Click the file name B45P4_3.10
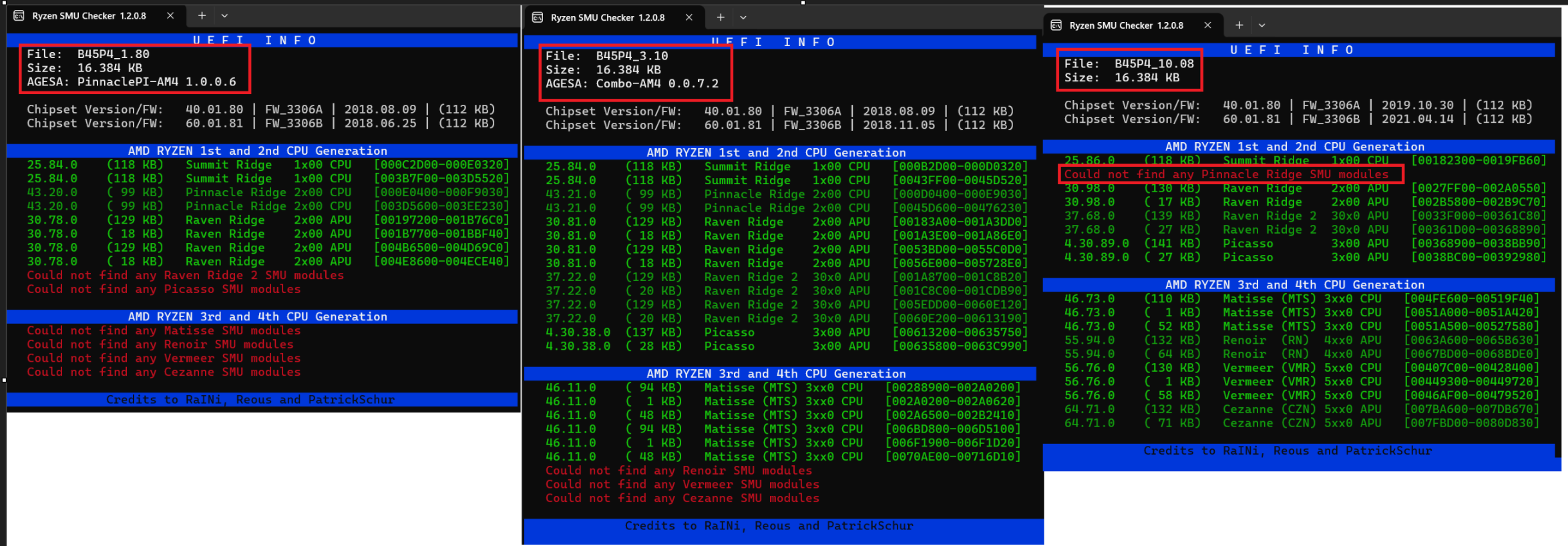This screenshot has height=546, width=1568. [632, 56]
